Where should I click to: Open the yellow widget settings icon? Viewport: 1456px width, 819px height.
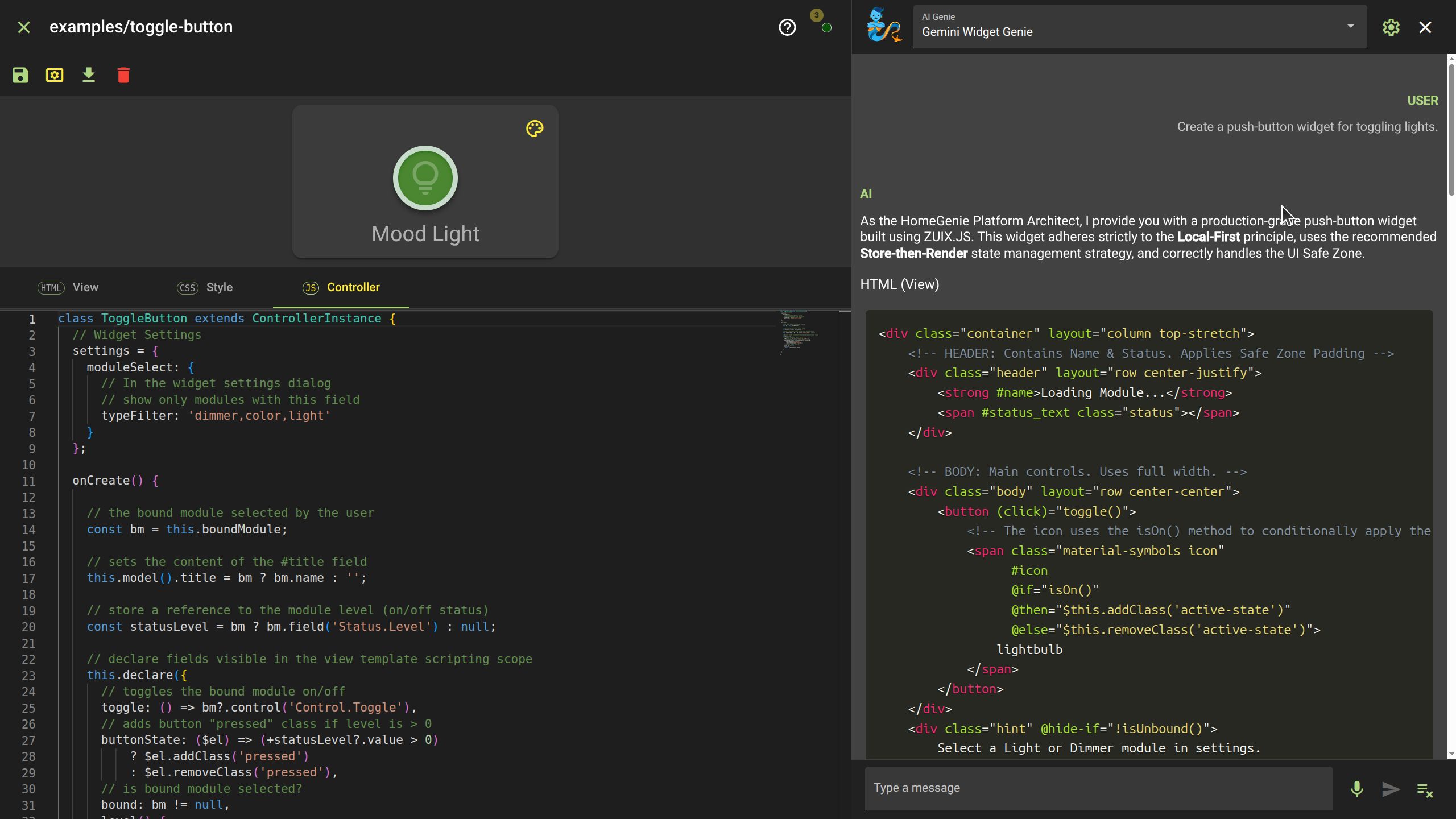click(55, 75)
